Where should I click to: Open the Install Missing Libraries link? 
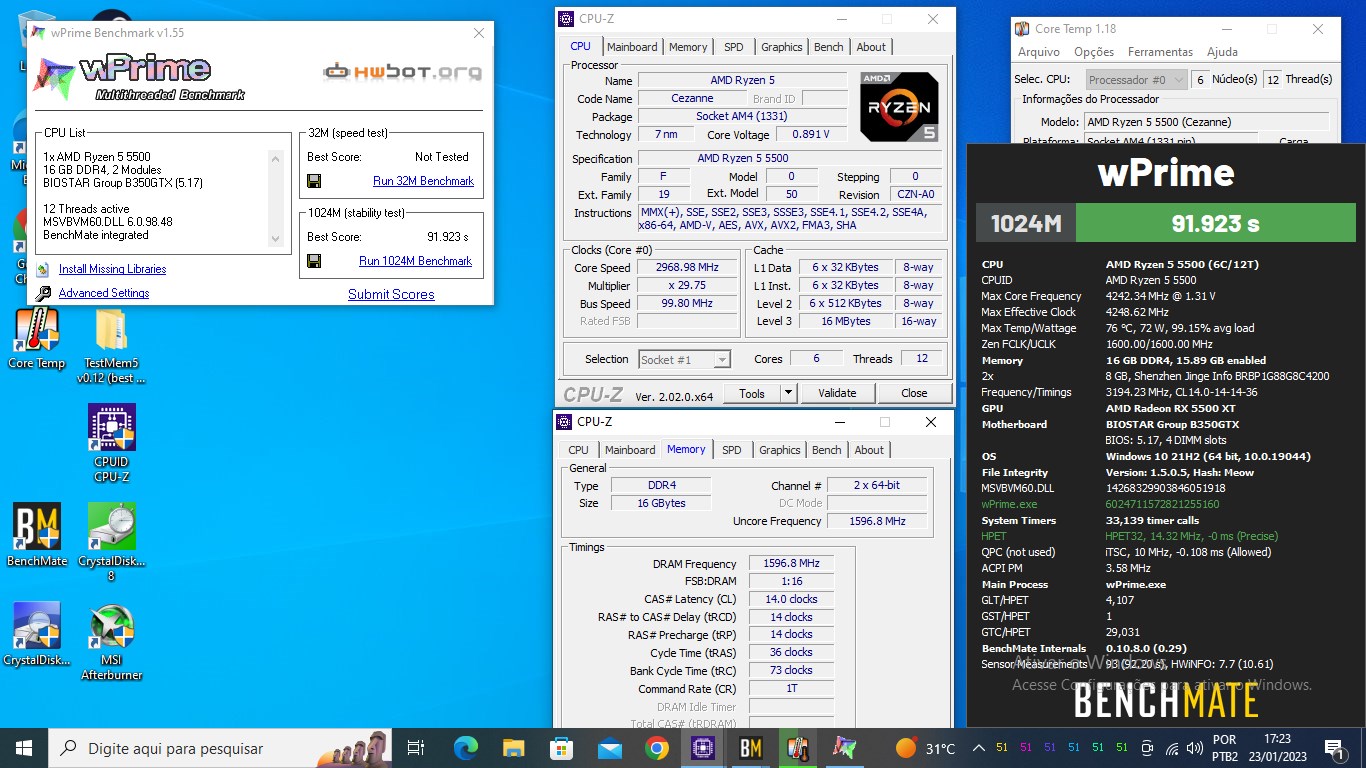112,269
